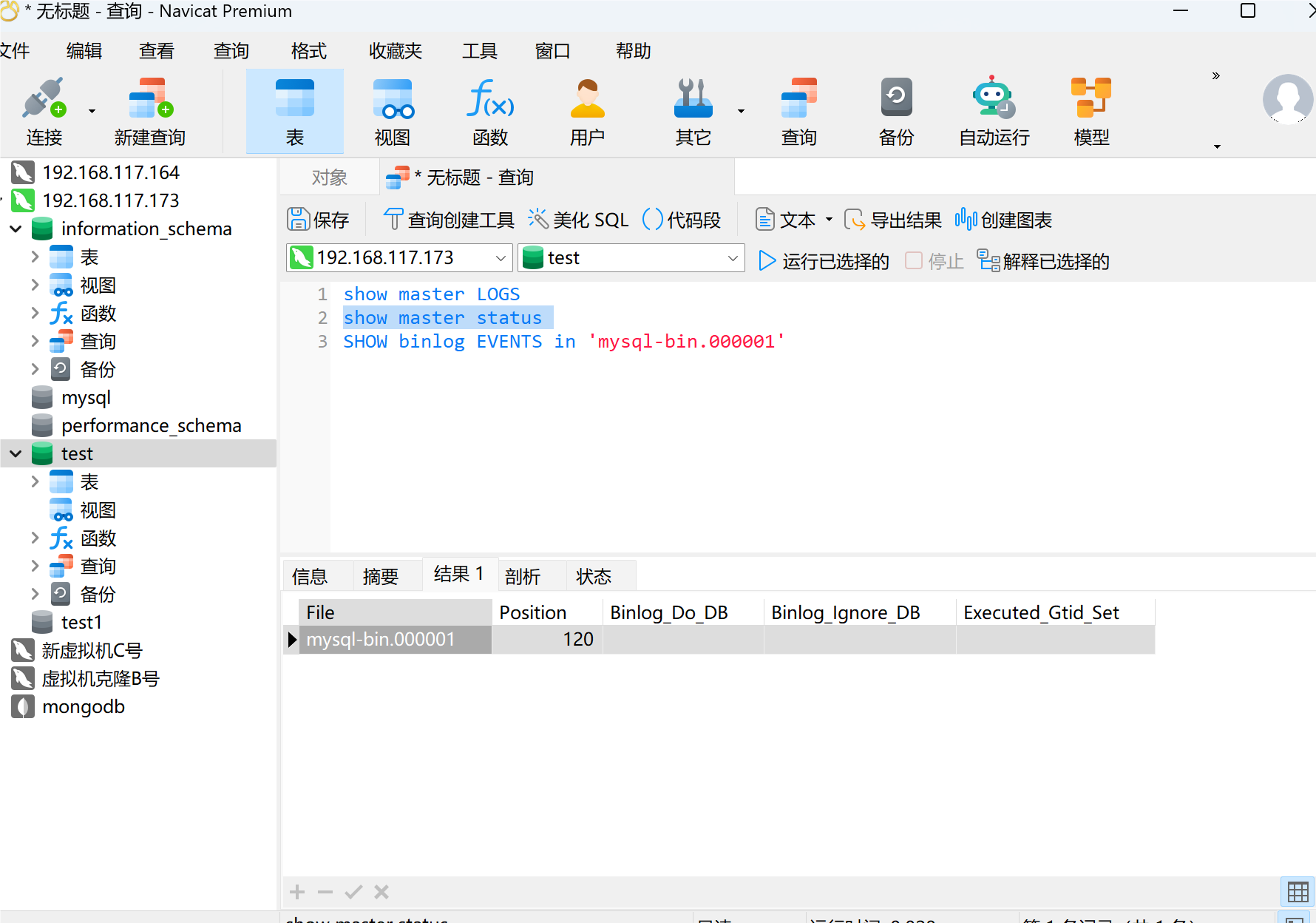Open New Query (新建查询) from toolbar

point(150,111)
